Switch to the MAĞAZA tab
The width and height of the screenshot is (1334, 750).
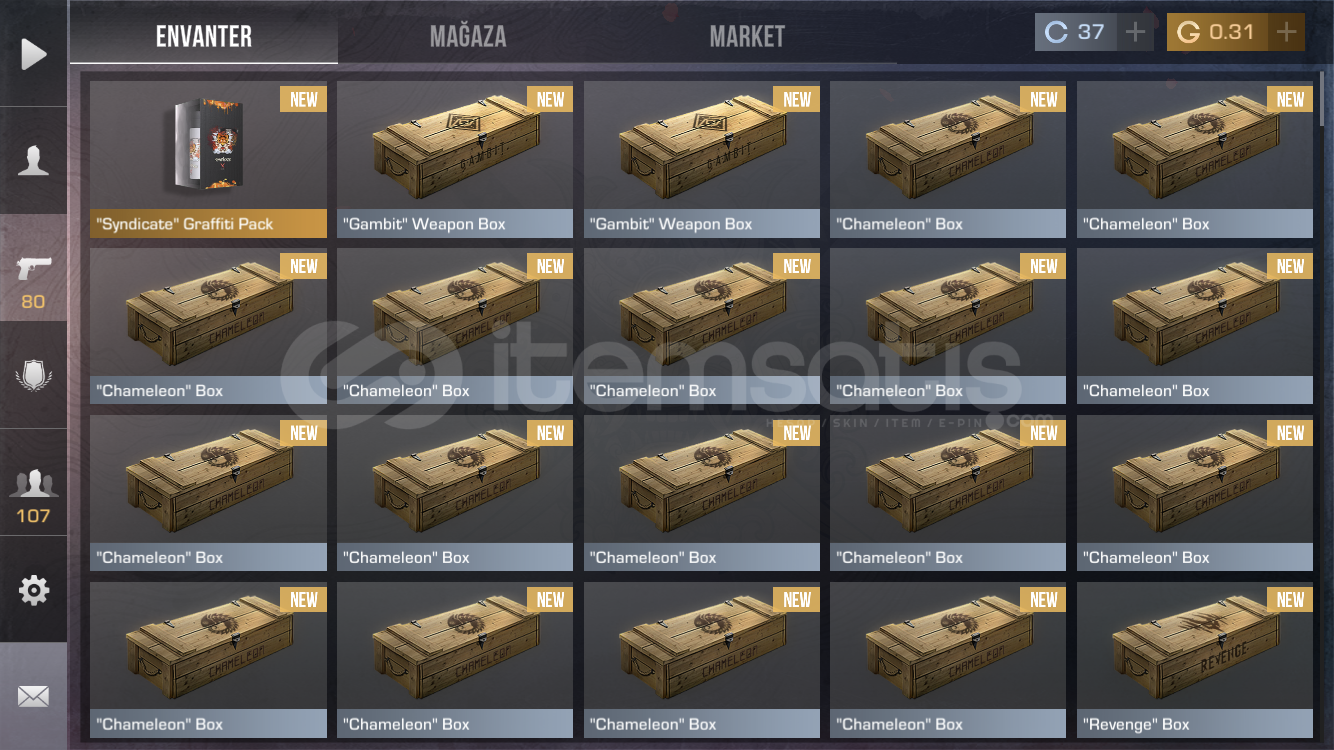pos(468,37)
